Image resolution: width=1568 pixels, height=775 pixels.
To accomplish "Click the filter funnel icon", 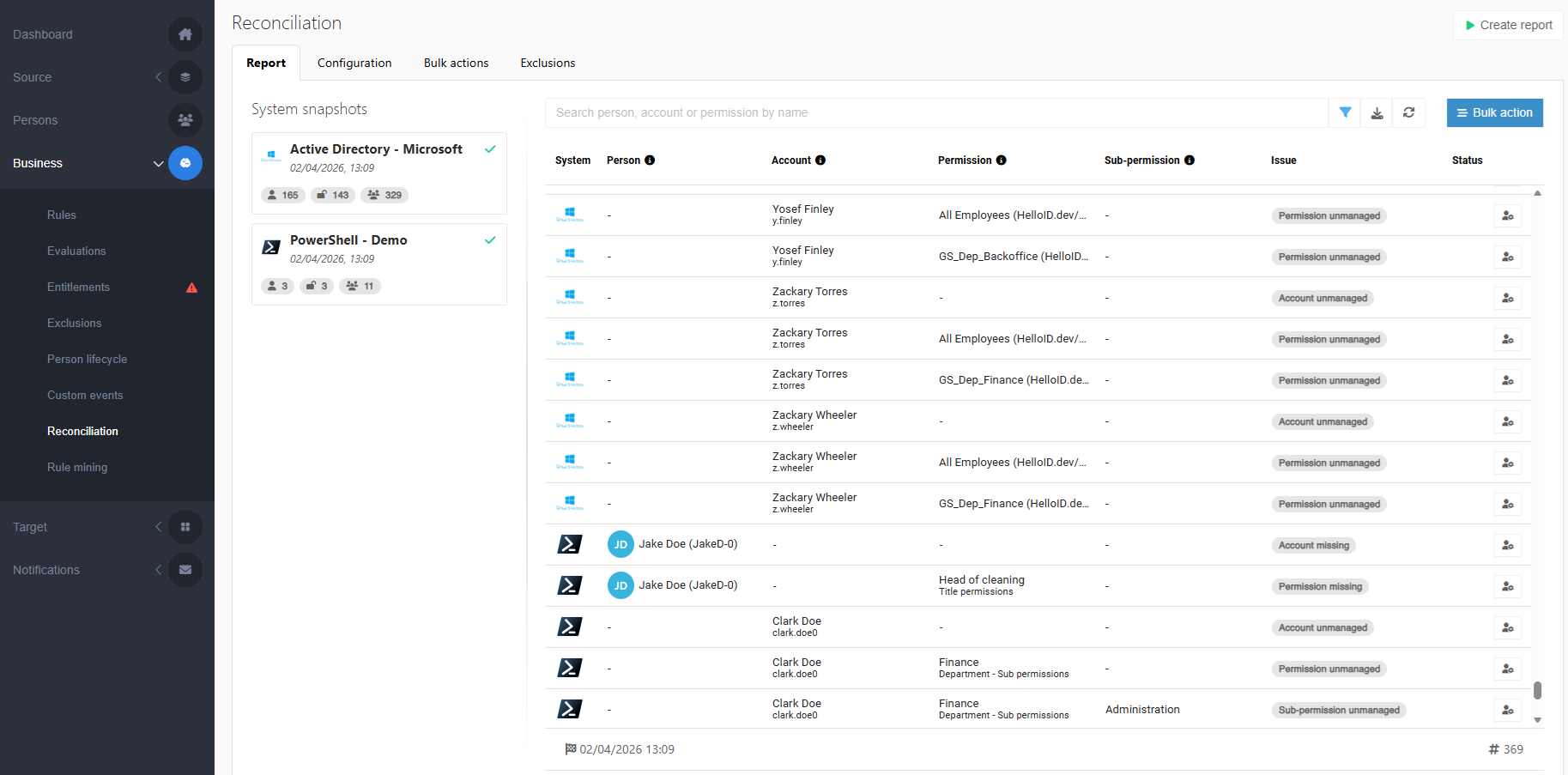I will click(1345, 112).
